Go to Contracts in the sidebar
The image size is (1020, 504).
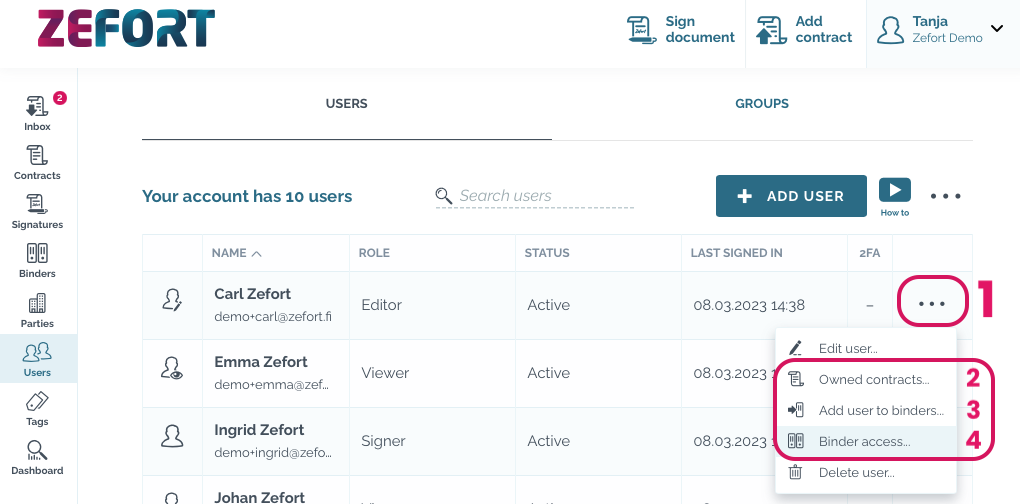point(37,163)
